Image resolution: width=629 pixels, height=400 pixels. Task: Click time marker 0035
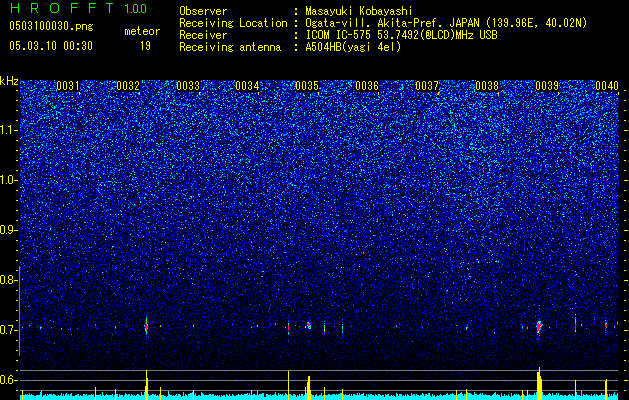(307, 86)
